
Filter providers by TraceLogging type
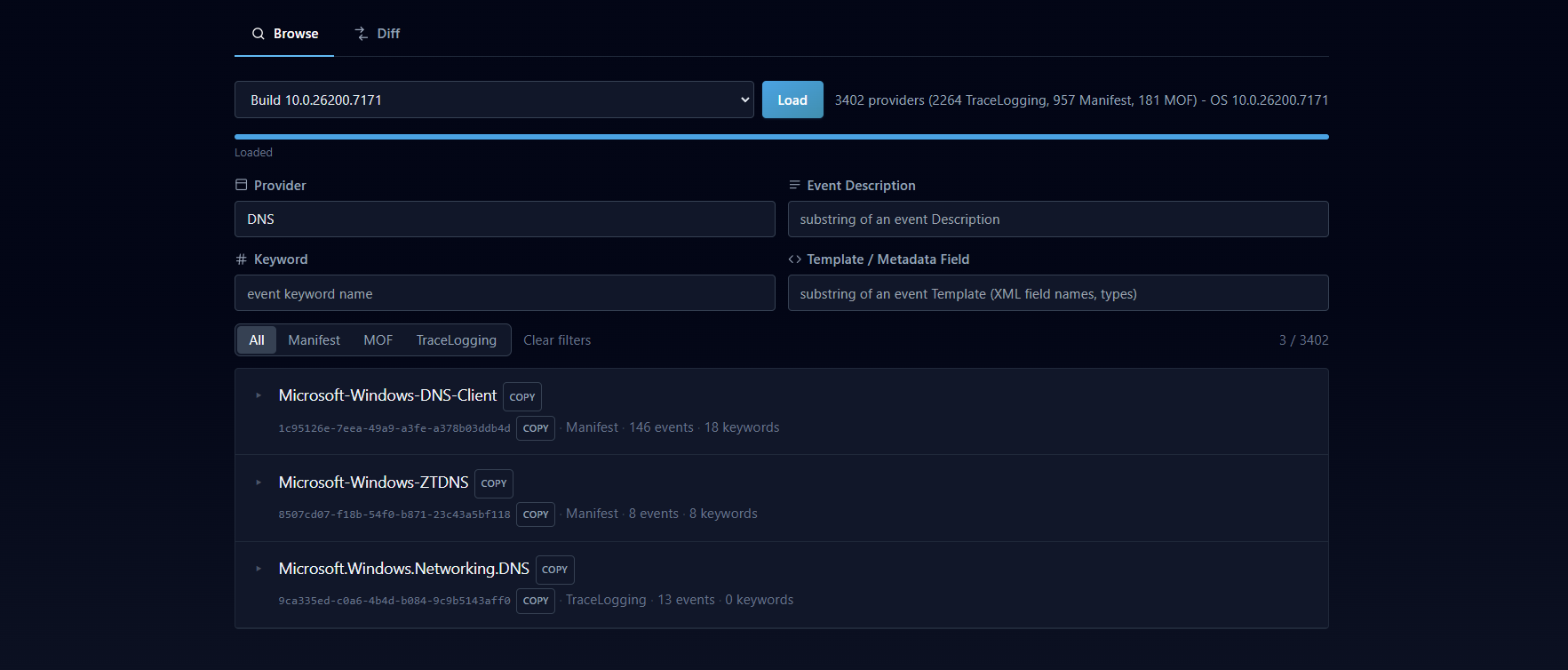pyautogui.click(x=457, y=340)
